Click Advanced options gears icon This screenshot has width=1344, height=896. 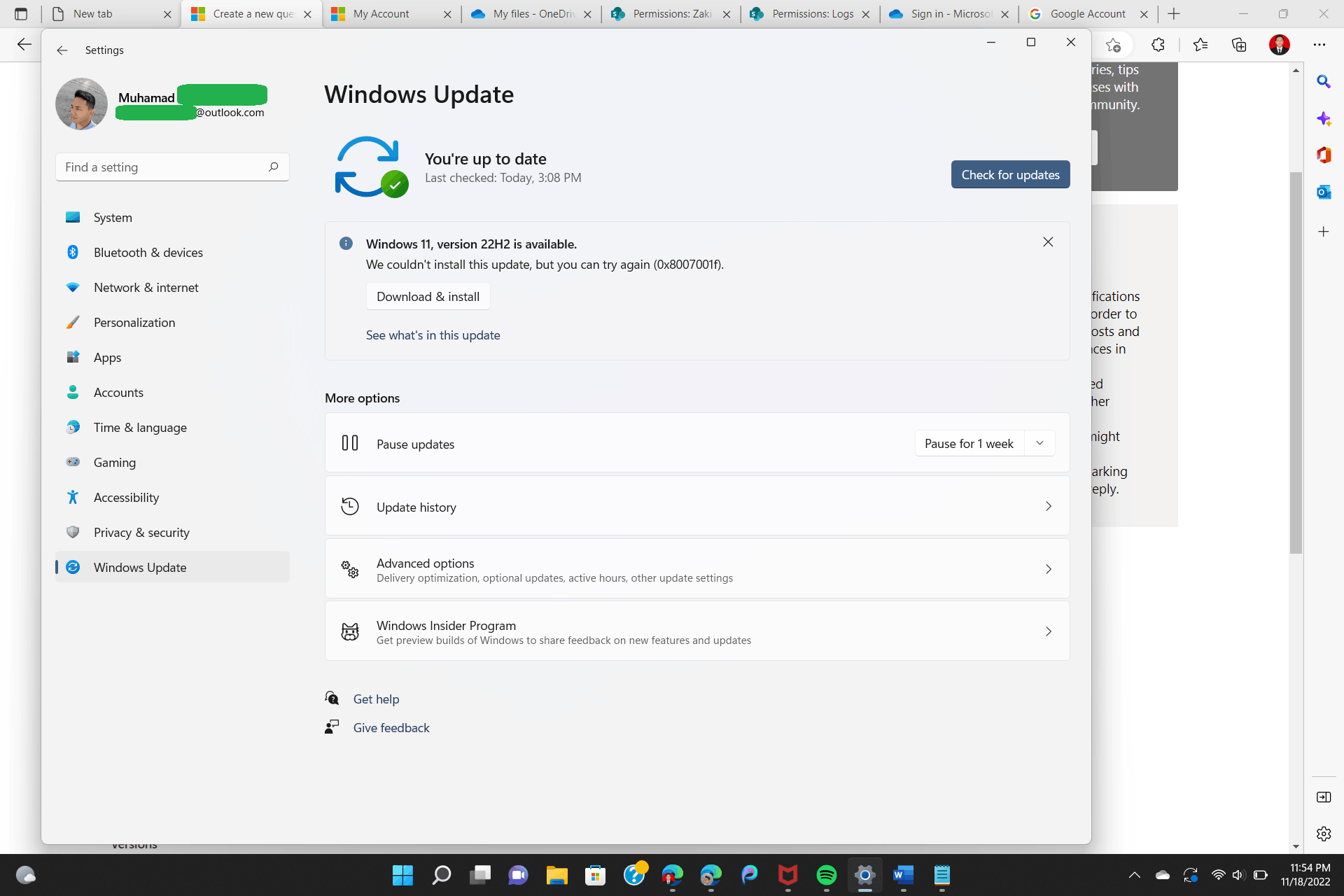coord(350,569)
